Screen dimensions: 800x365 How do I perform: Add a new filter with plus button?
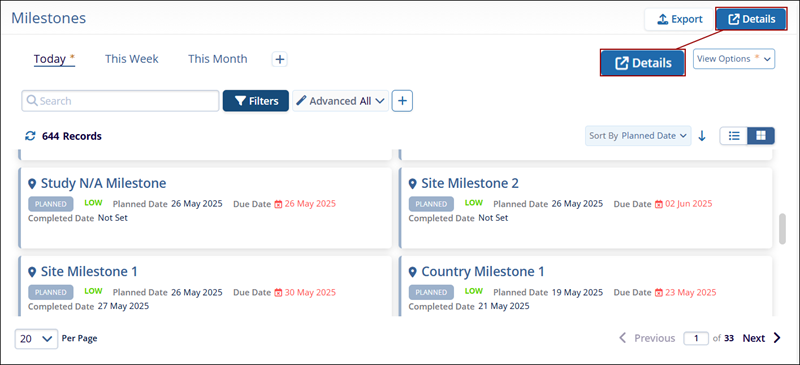click(x=402, y=101)
